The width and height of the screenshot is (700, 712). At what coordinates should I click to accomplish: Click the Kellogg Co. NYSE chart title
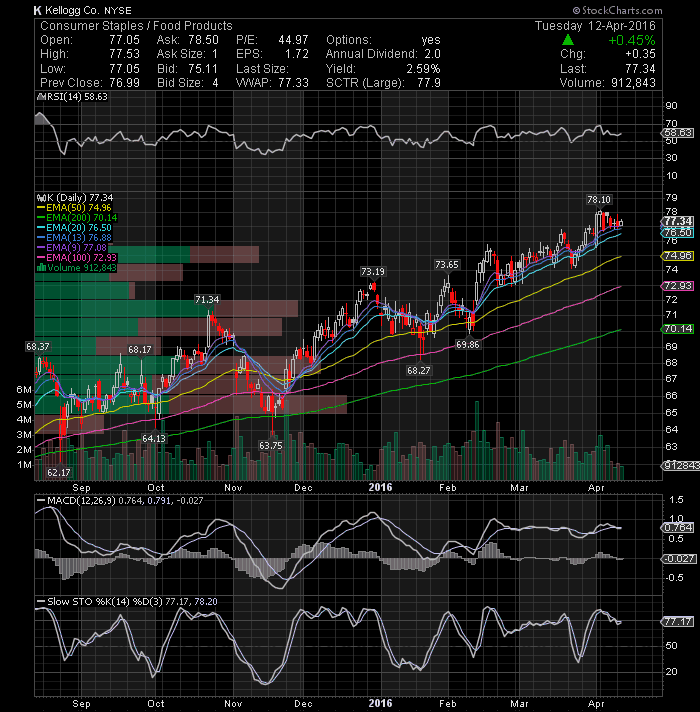[83, 10]
